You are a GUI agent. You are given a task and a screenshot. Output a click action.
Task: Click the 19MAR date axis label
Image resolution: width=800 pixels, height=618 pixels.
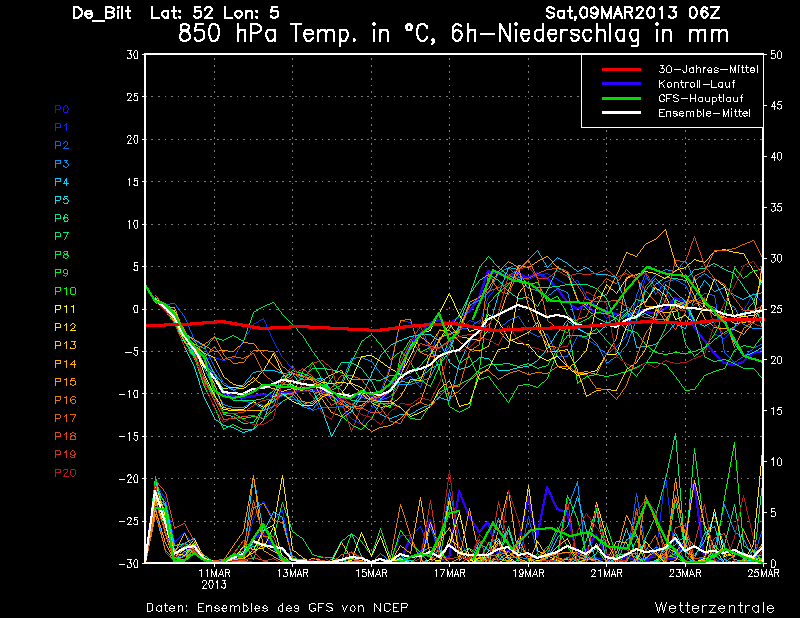[528, 573]
